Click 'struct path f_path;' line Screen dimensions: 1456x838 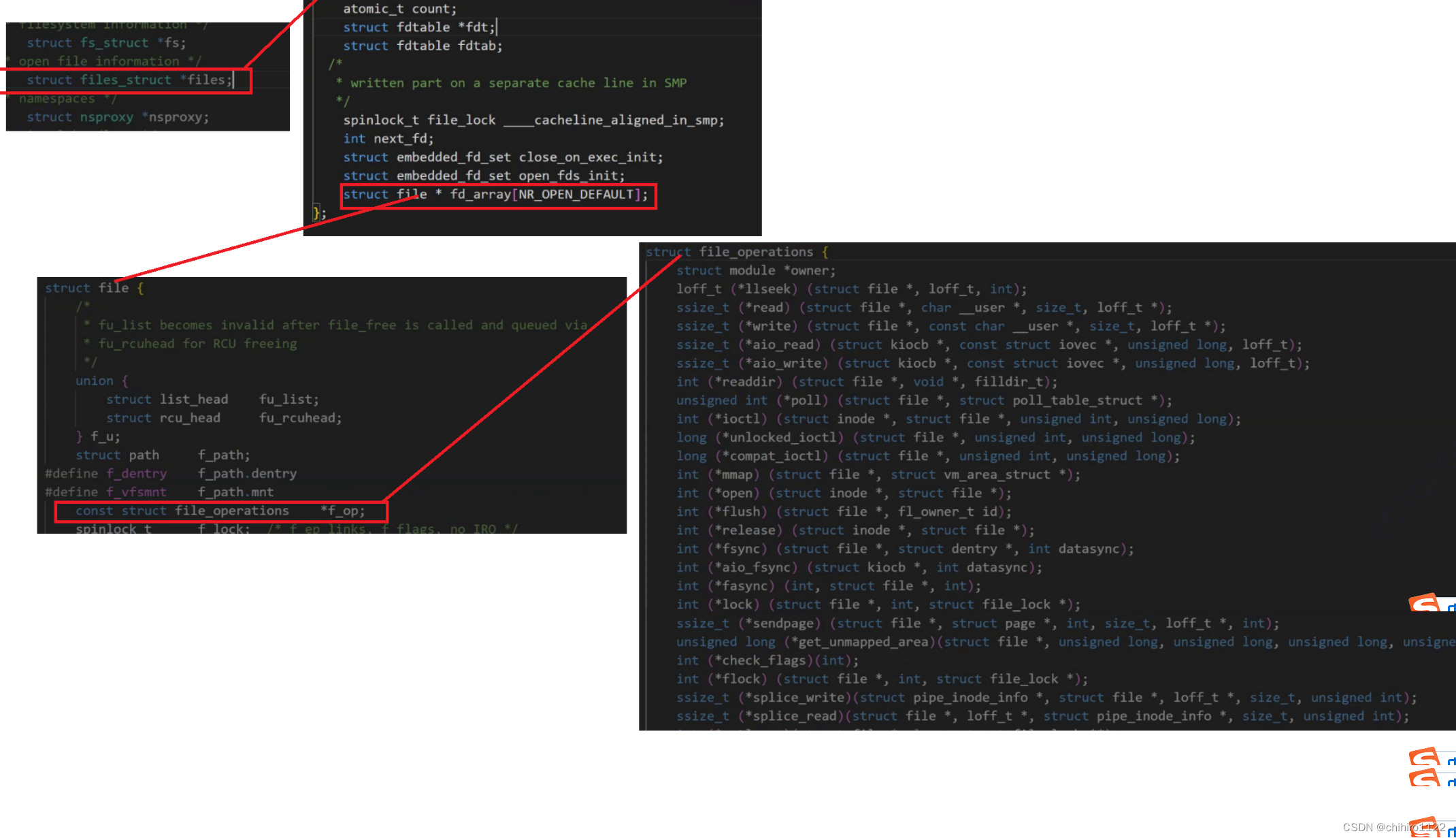click(163, 455)
